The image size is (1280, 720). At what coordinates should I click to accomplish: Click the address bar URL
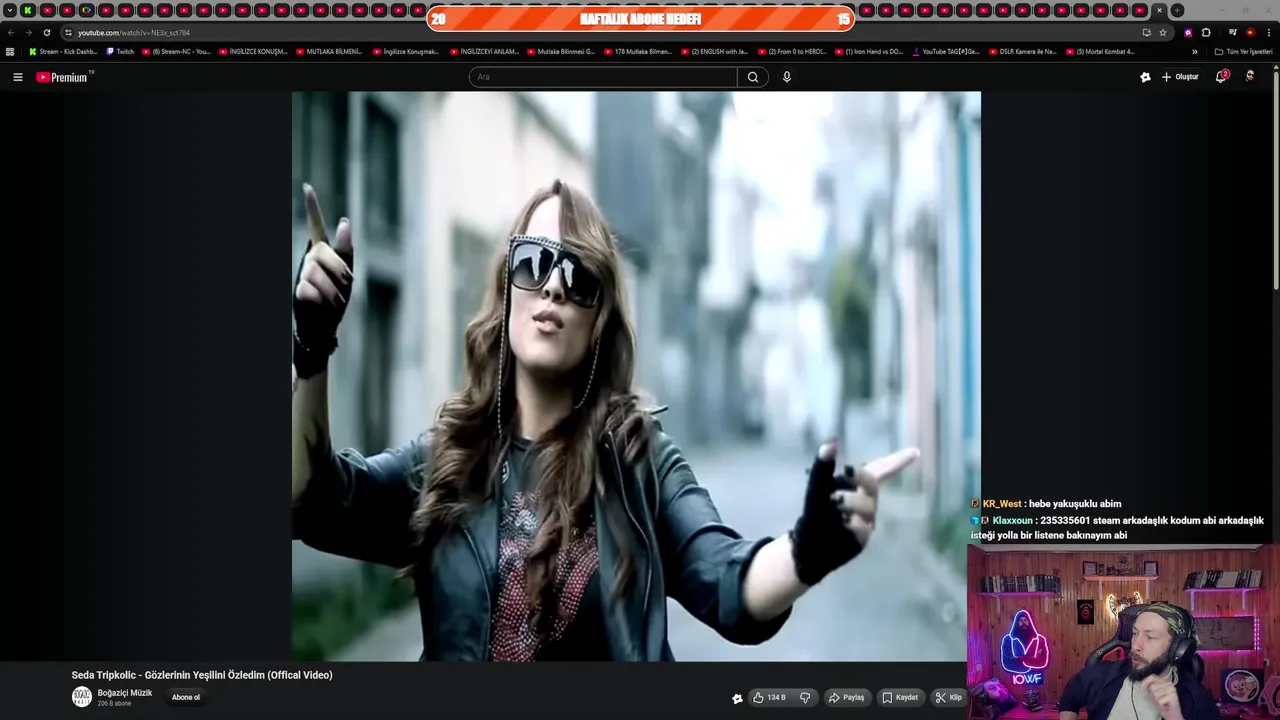click(133, 32)
